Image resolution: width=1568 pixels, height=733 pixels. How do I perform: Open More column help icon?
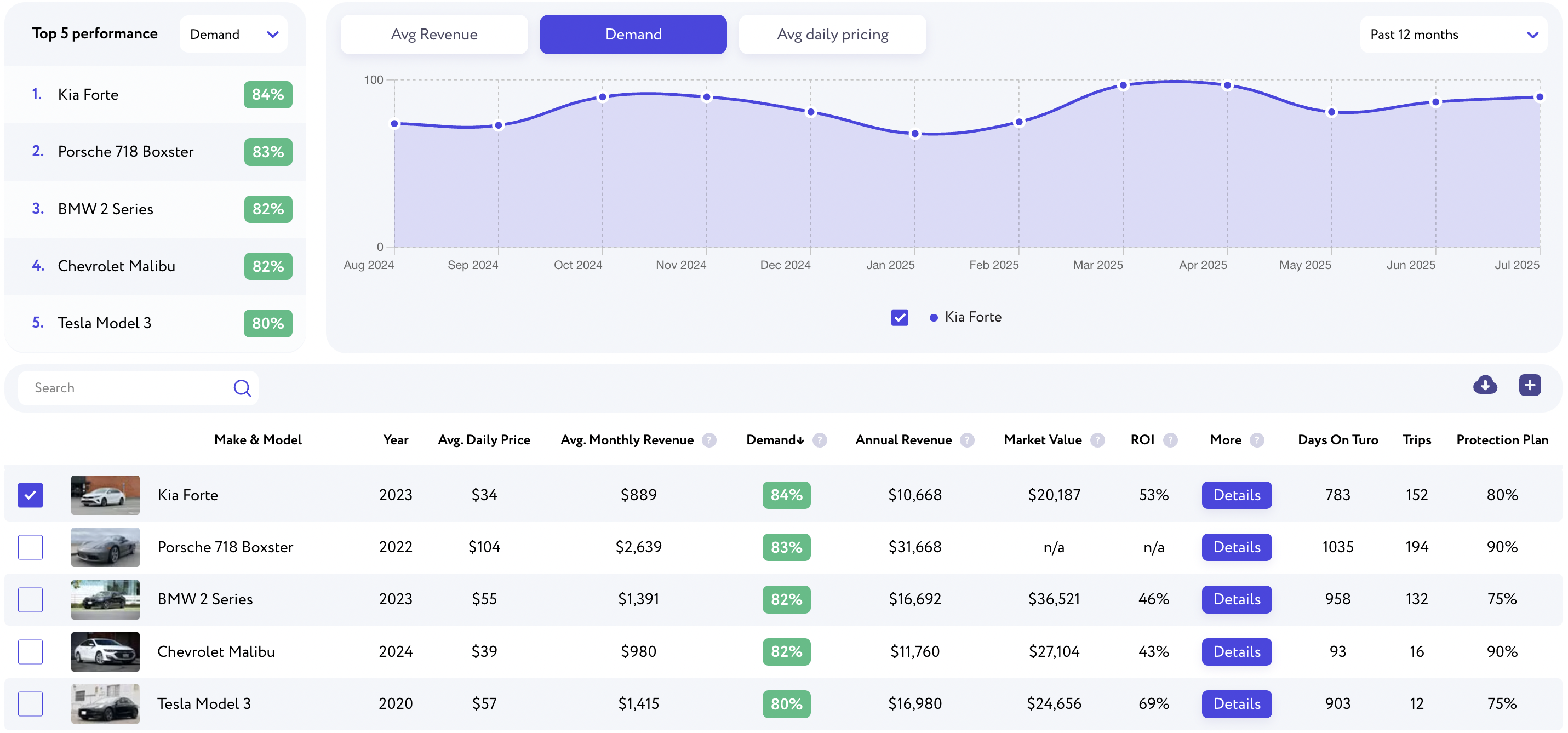1257,439
